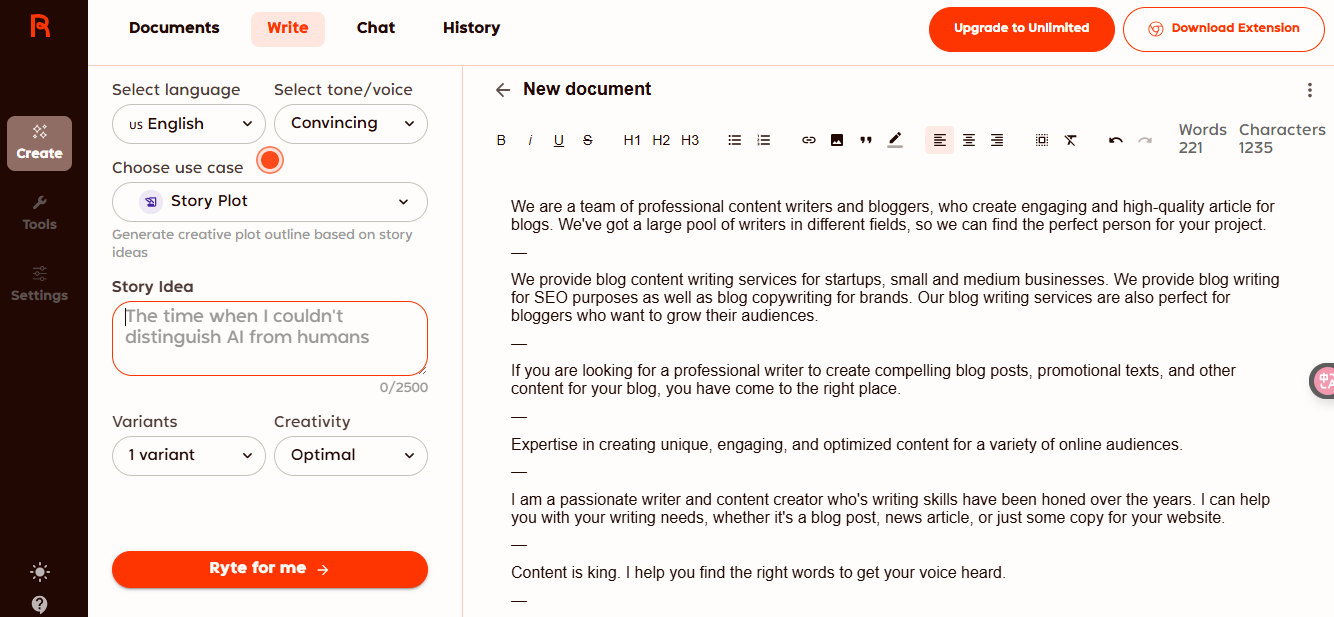Expand the Convincing tone dropdown
Screen dimensions: 1334x617
click(x=350, y=124)
